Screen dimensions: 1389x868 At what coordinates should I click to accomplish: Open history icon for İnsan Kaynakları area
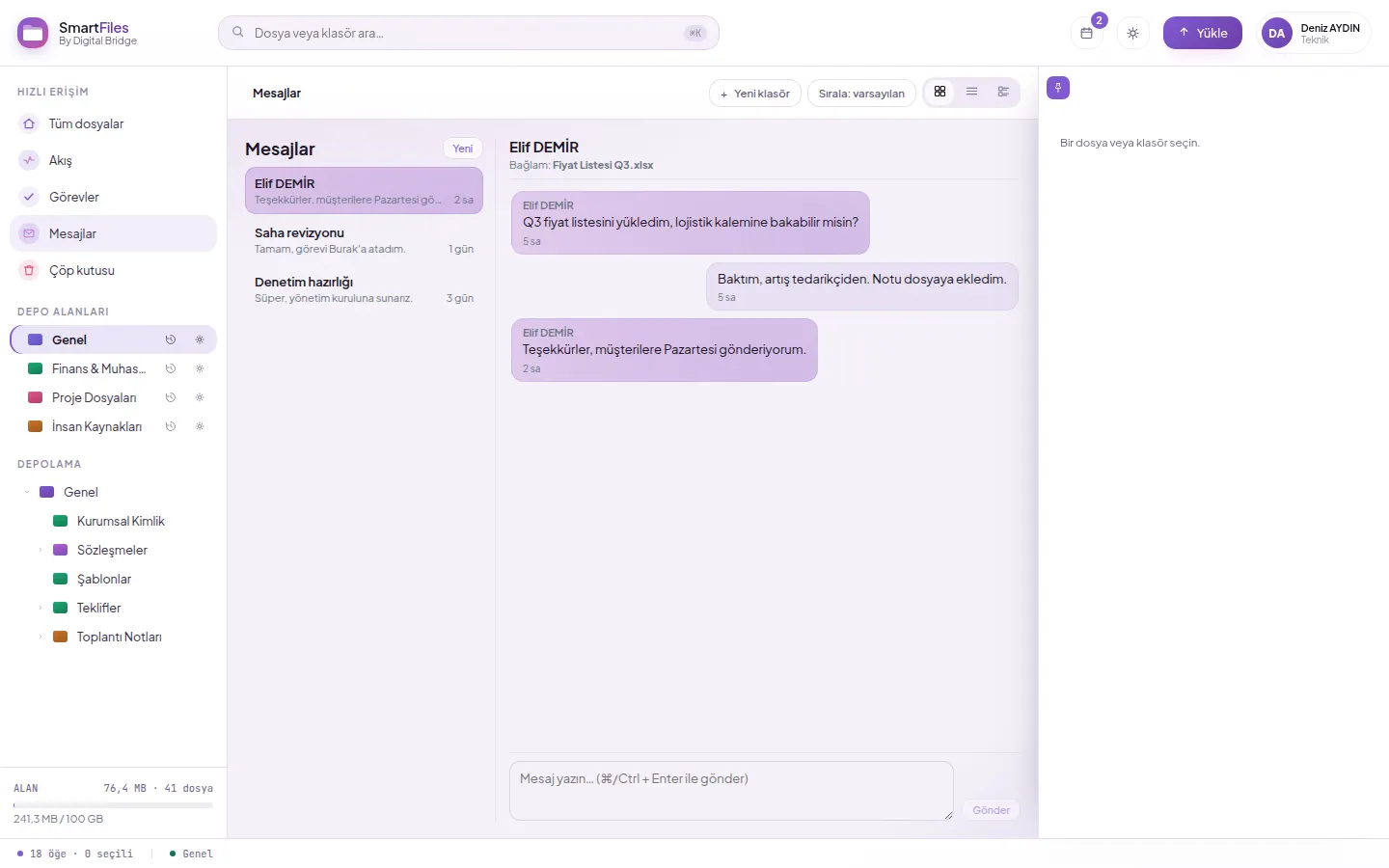171,426
